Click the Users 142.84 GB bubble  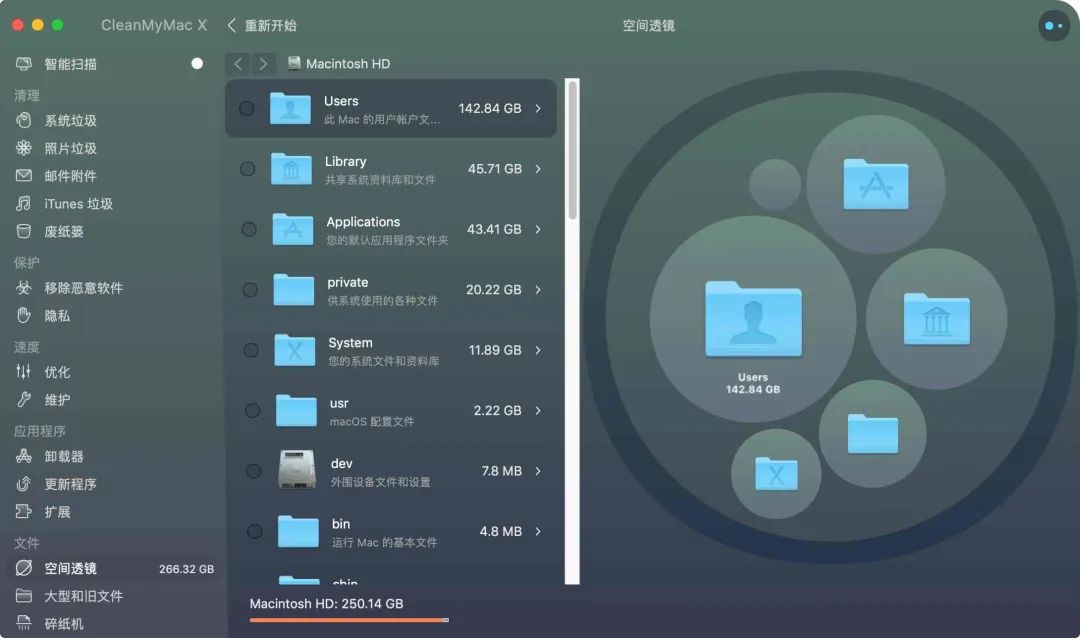(x=753, y=319)
